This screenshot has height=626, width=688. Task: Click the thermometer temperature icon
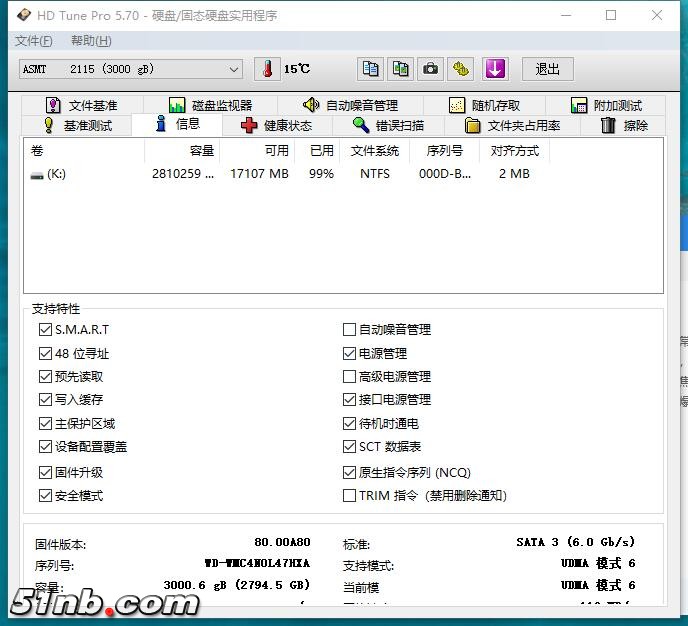click(x=267, y=69)
